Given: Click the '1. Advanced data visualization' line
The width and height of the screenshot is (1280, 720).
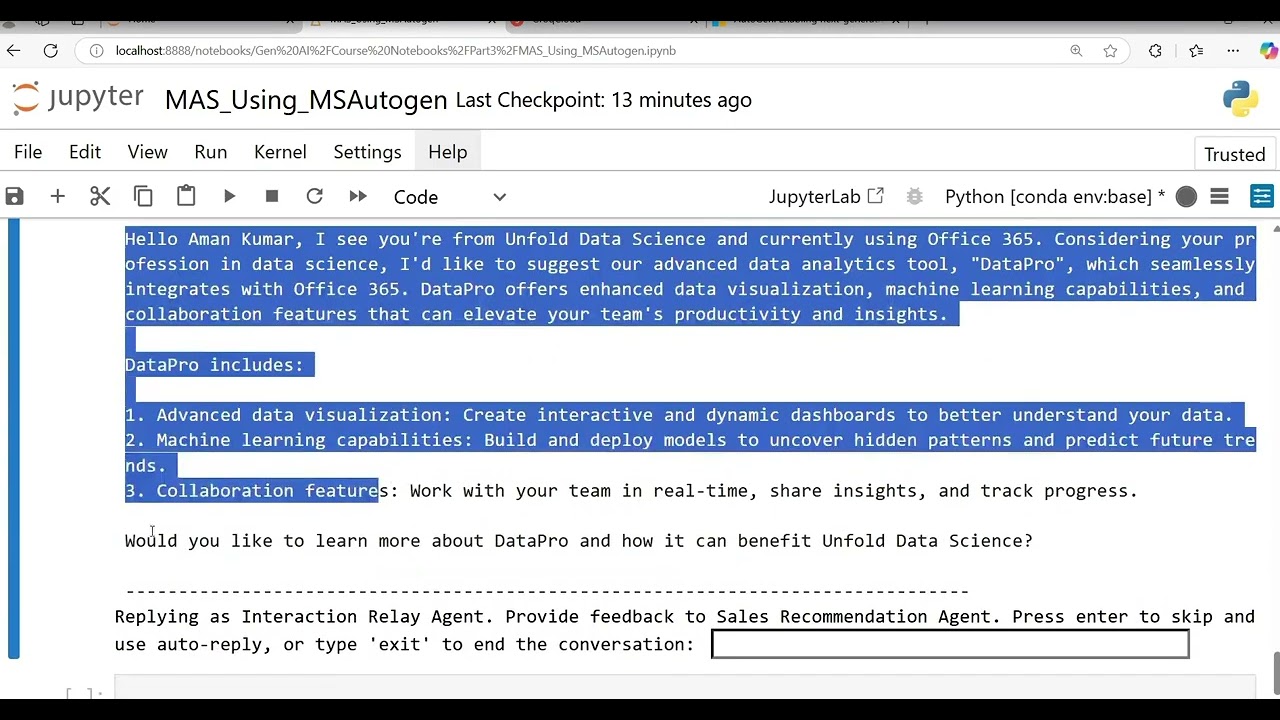Looking at the screenshot, I should (x=679, y=415).
